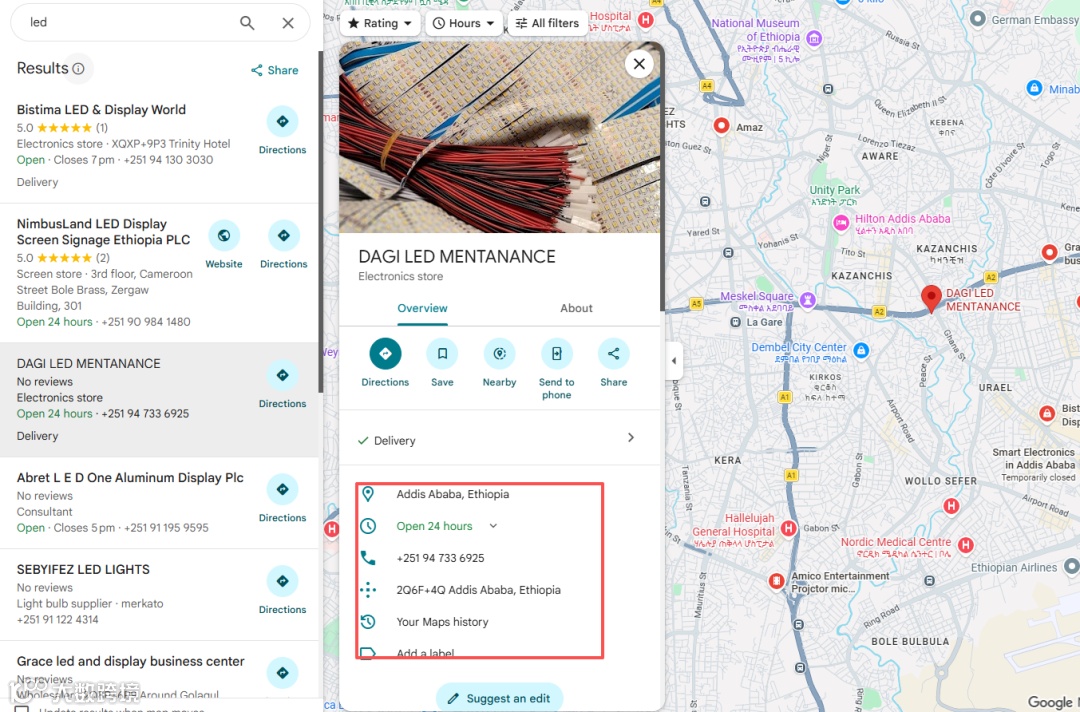
Task: Open the LED strips photo
Action: [x=499, y=137]
